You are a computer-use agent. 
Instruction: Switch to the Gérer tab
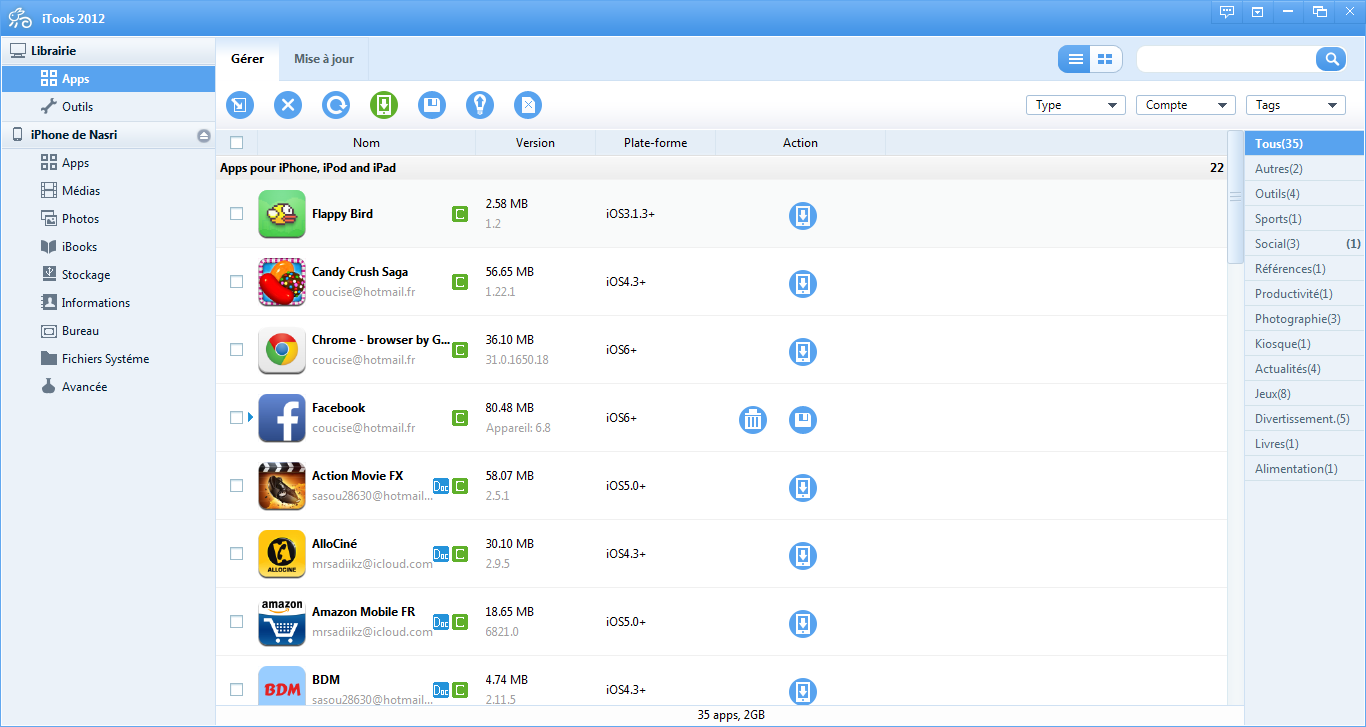[248, 59]
